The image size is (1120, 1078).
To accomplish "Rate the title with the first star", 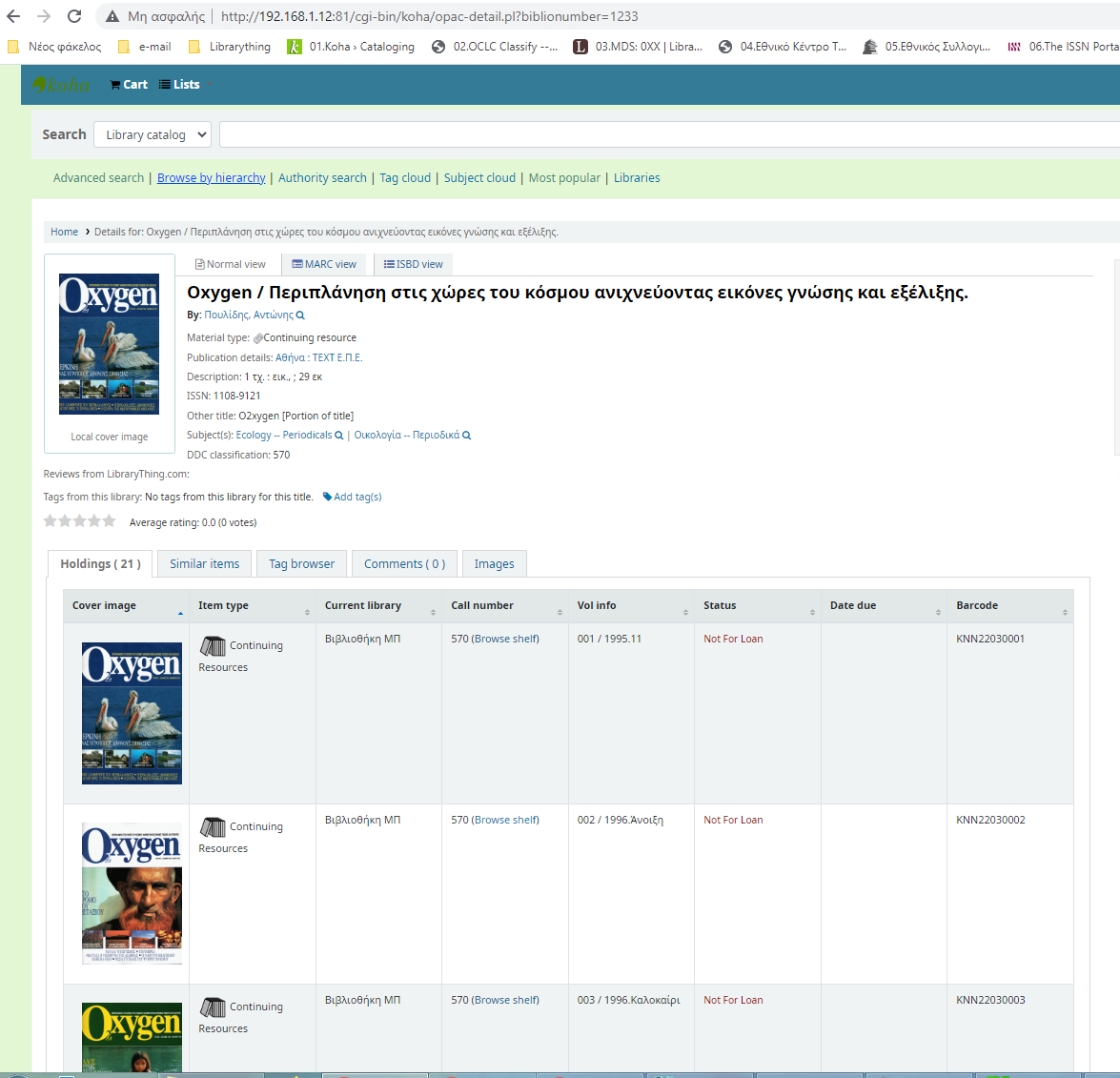I will (x=51, y=521).
